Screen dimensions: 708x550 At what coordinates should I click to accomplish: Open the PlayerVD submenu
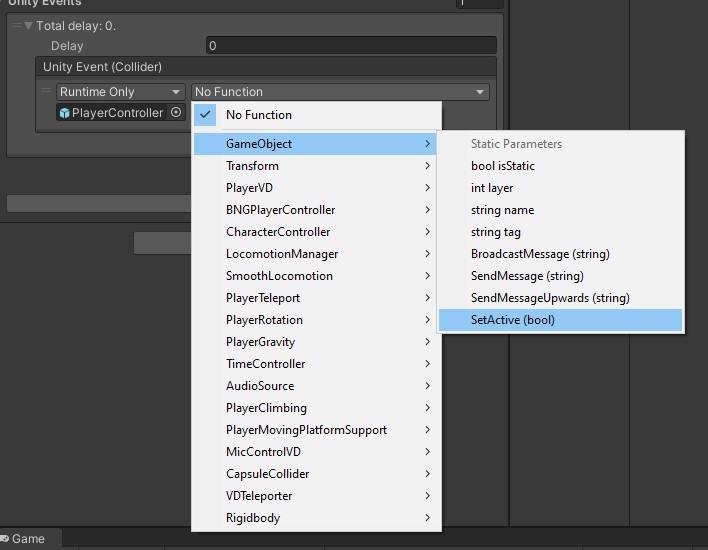(x=317, y=188)
